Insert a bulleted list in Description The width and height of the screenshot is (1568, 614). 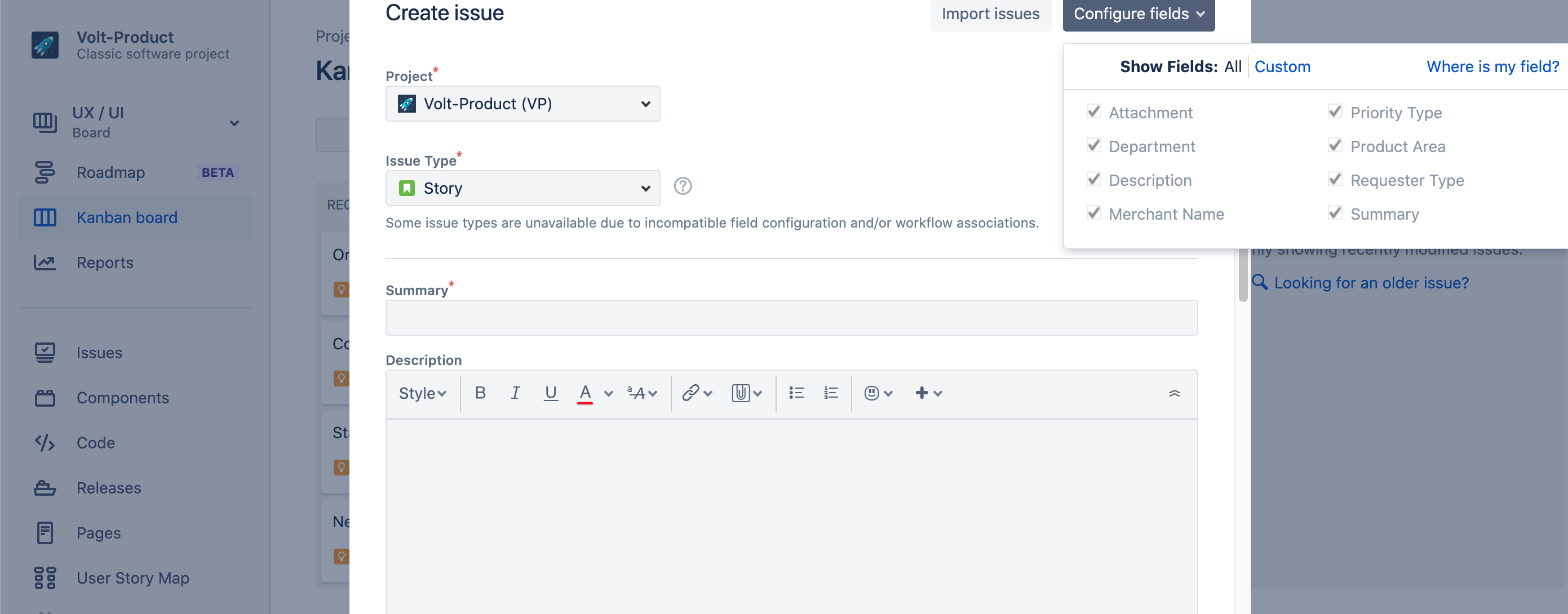(796, 393)
